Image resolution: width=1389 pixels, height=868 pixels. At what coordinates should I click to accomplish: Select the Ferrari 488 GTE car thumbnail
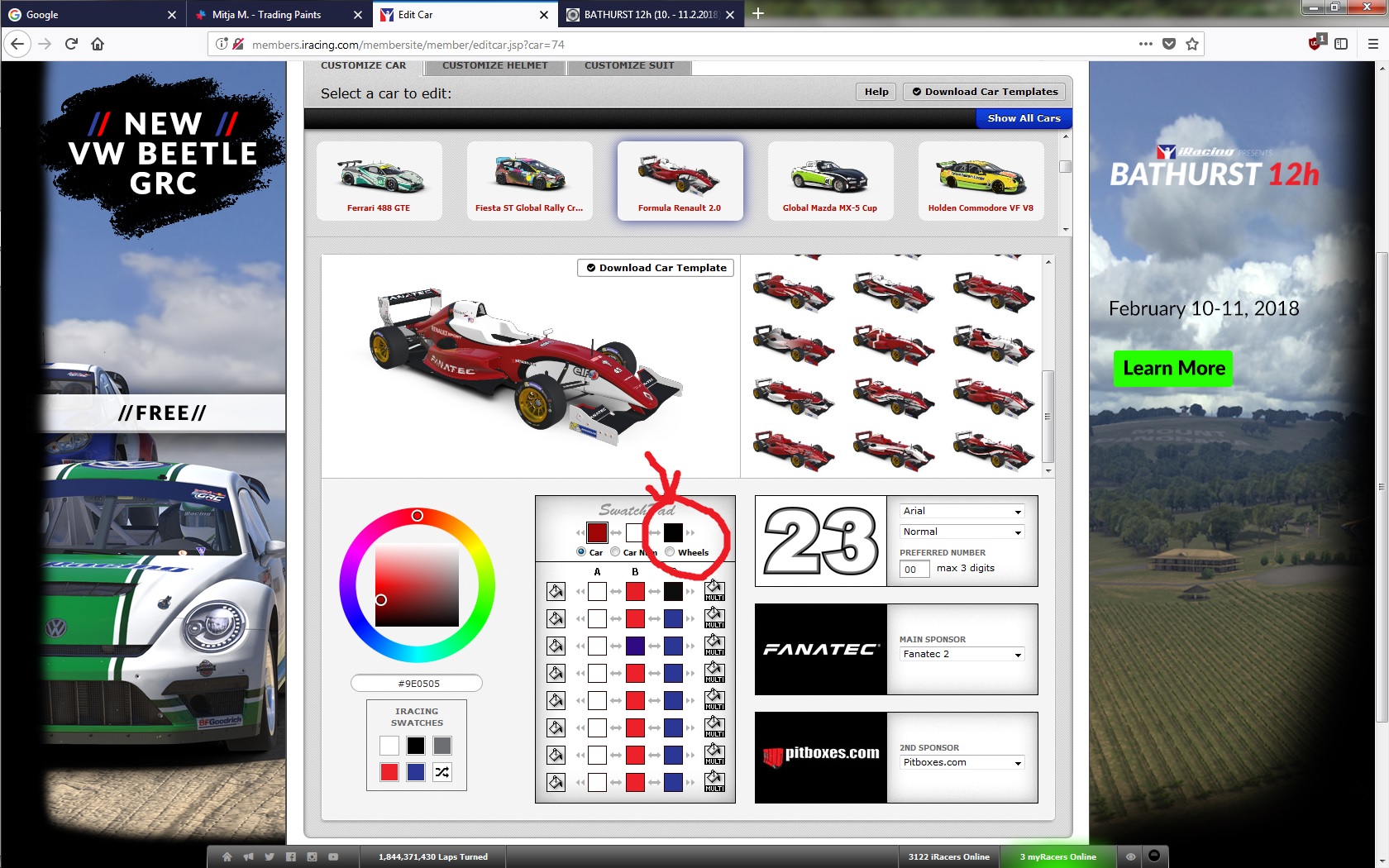[379, 181]
